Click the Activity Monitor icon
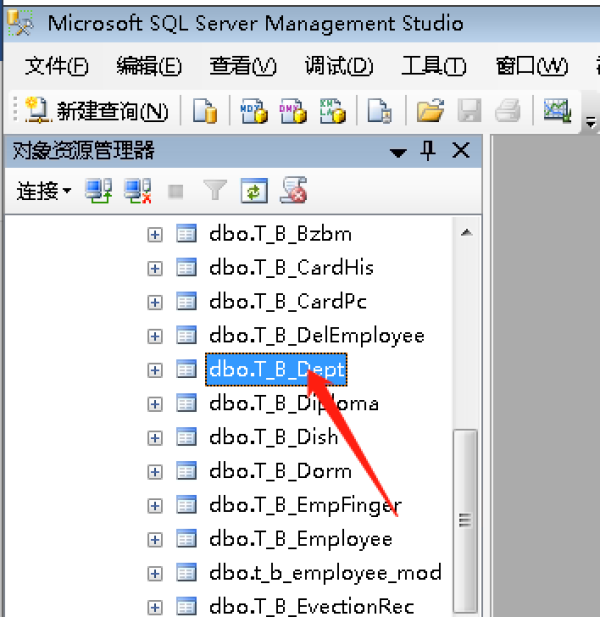Image resolution: width=600 pixels, height=617 pixels. point(557,111)
